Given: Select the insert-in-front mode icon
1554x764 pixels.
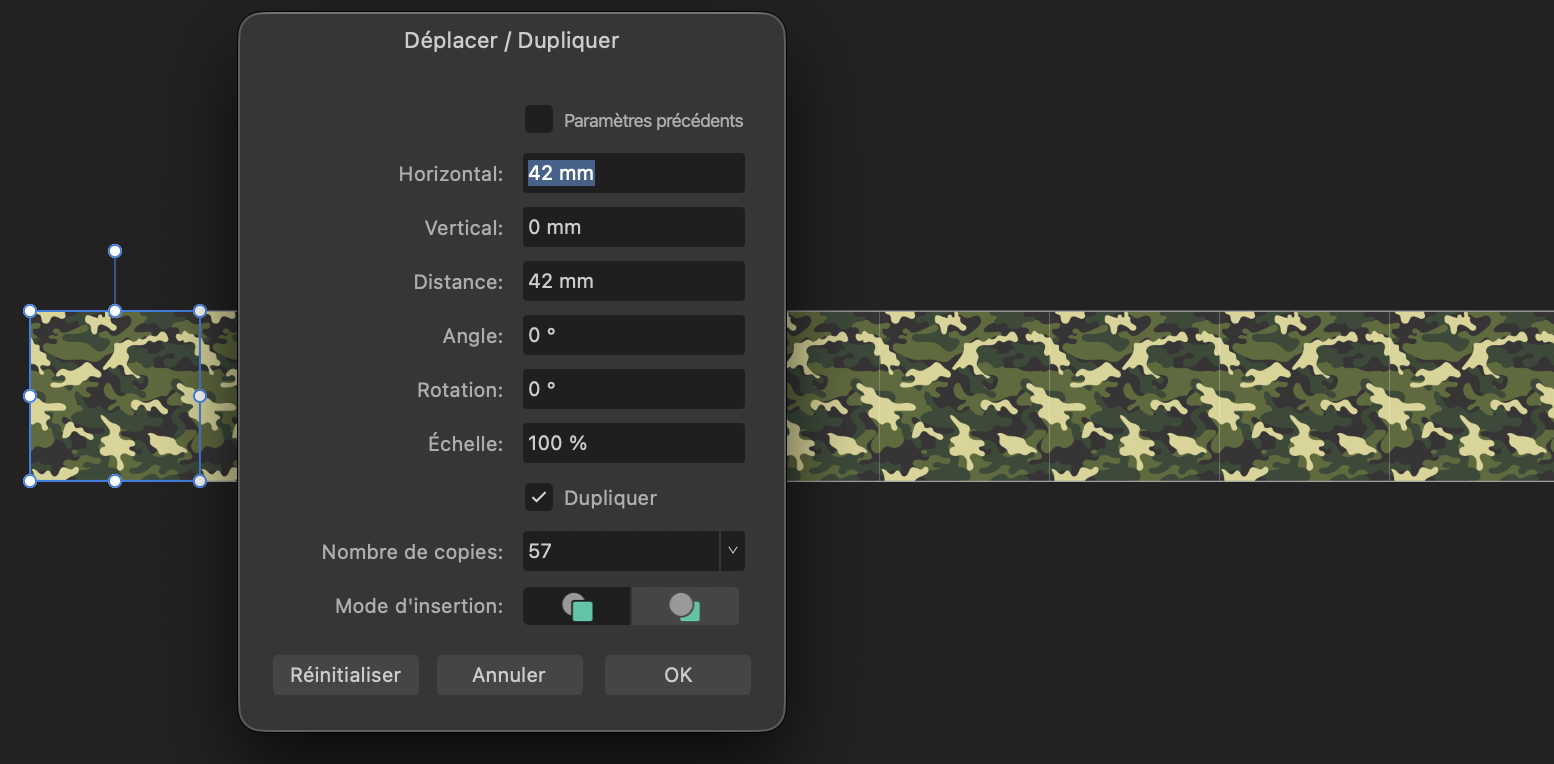Looking at the screenshot, I should click(x=577, y=606).
